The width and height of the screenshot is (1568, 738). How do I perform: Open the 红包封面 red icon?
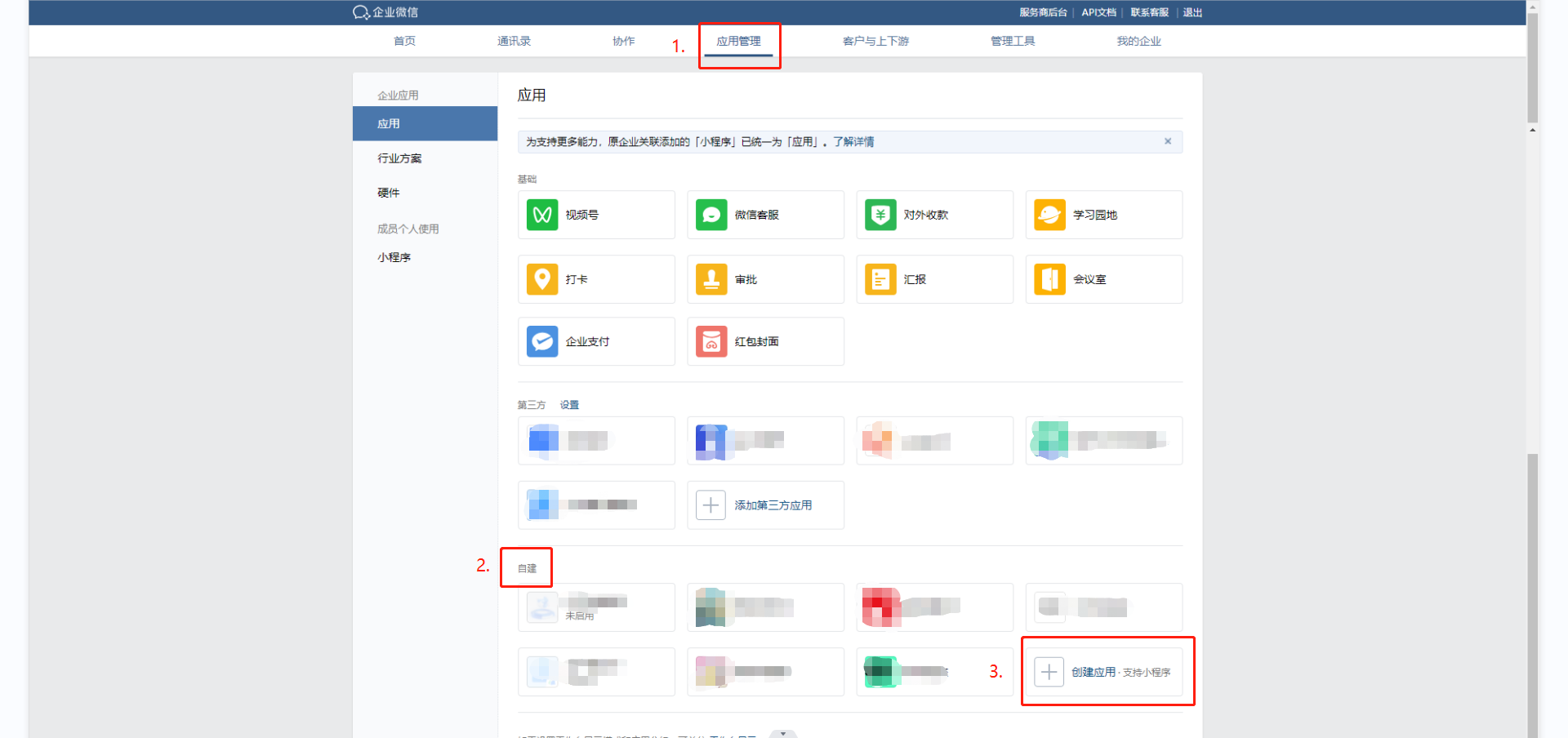(x=711, y=341)
